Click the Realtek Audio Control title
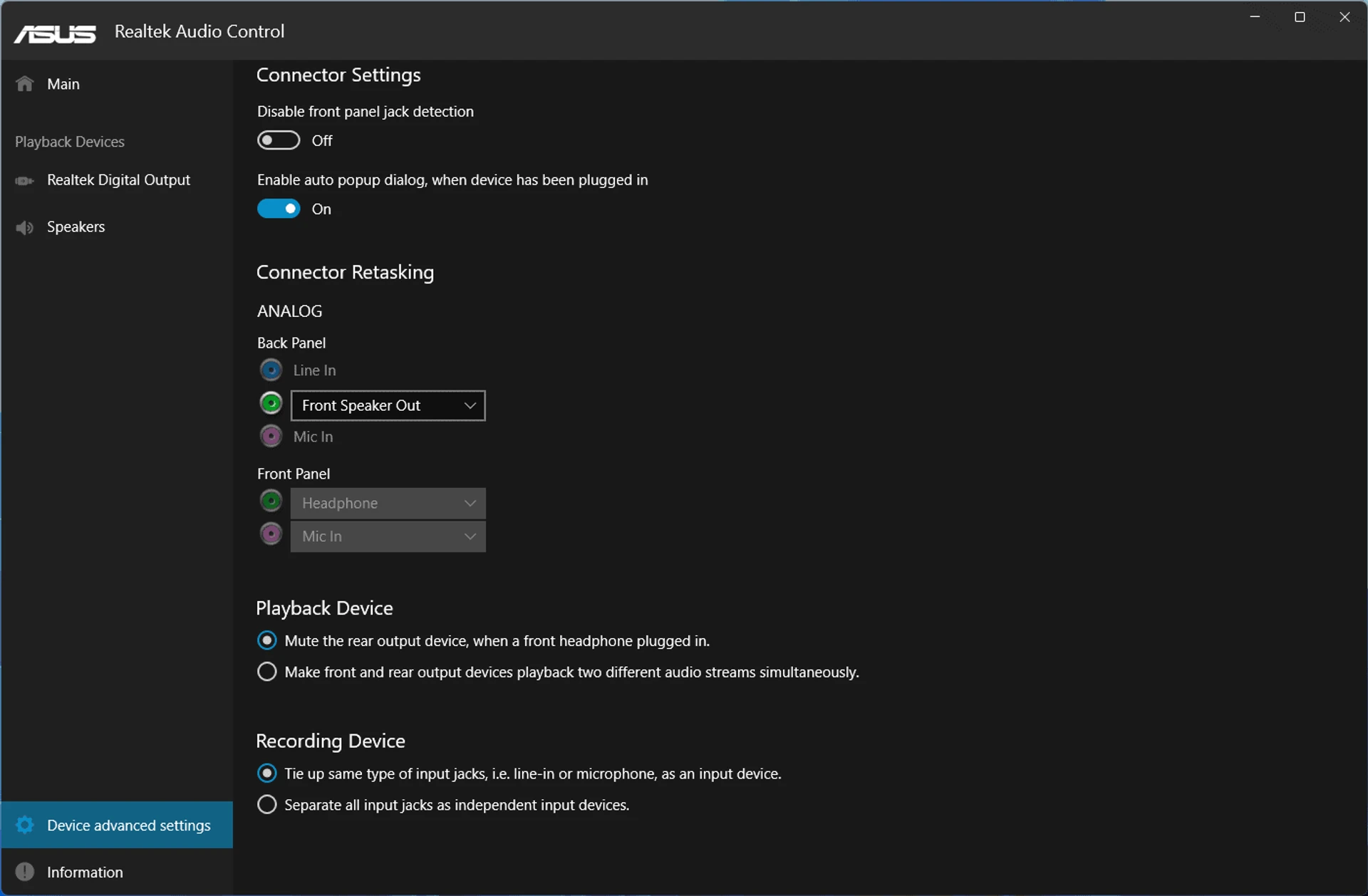Viewport: 1368px width, 896px height. (x=199, y=31)
